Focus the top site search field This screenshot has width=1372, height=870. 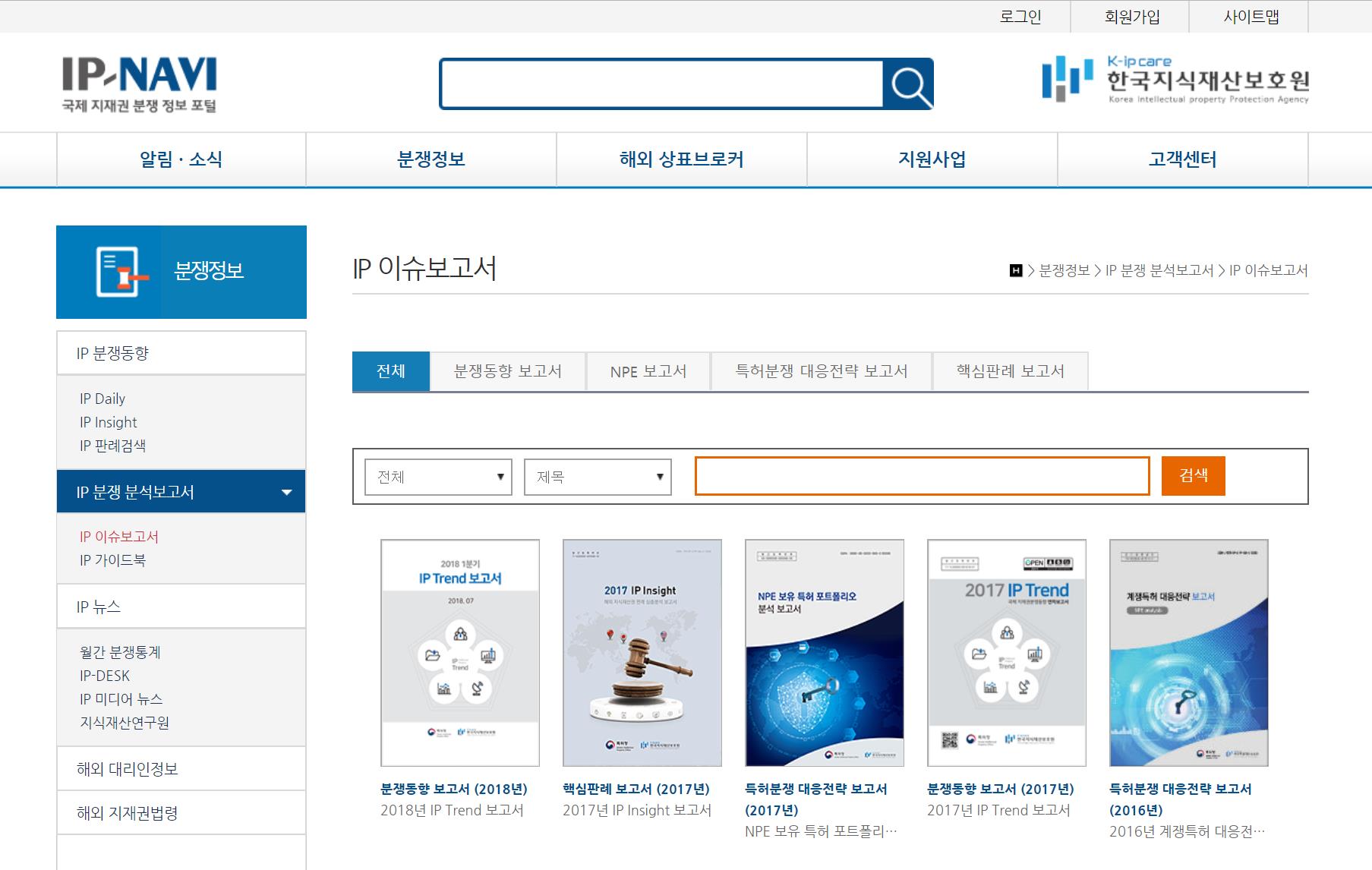coord(661,84)
